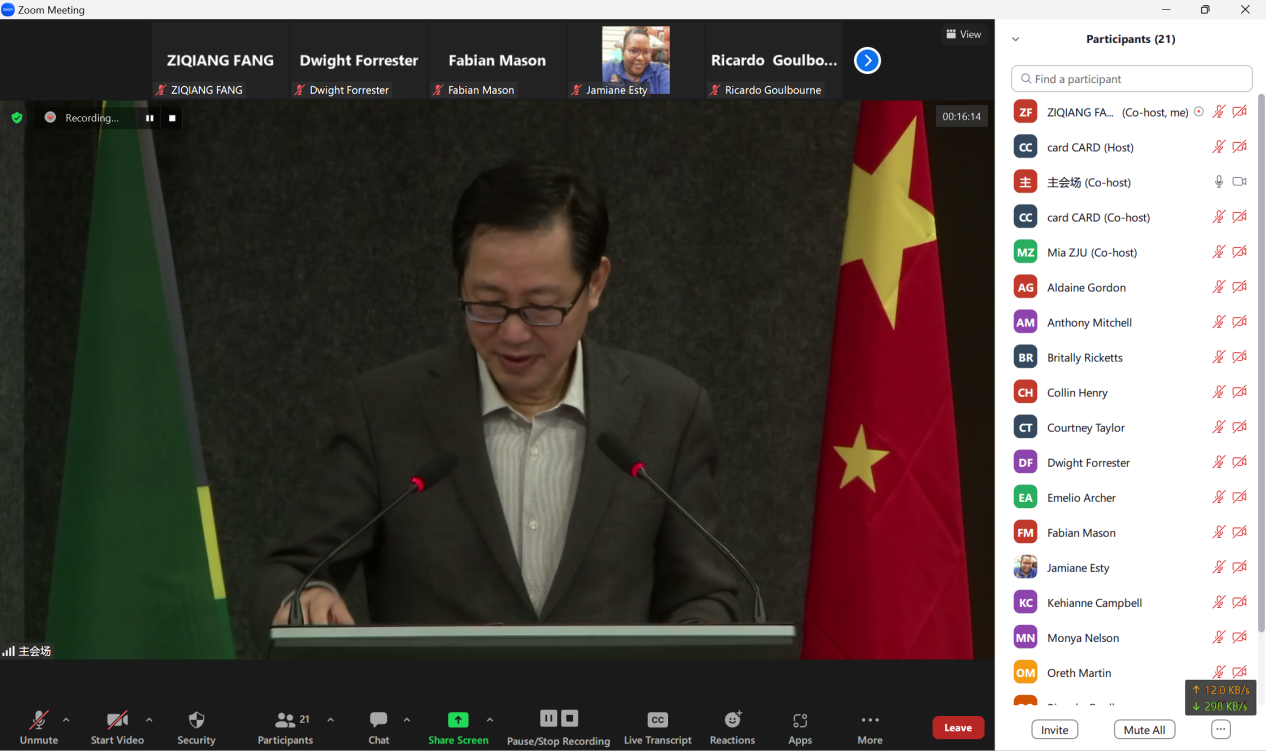The image size is (1266, 751).
Task: Click the green encryption shield icon
Action: [17, 118]
